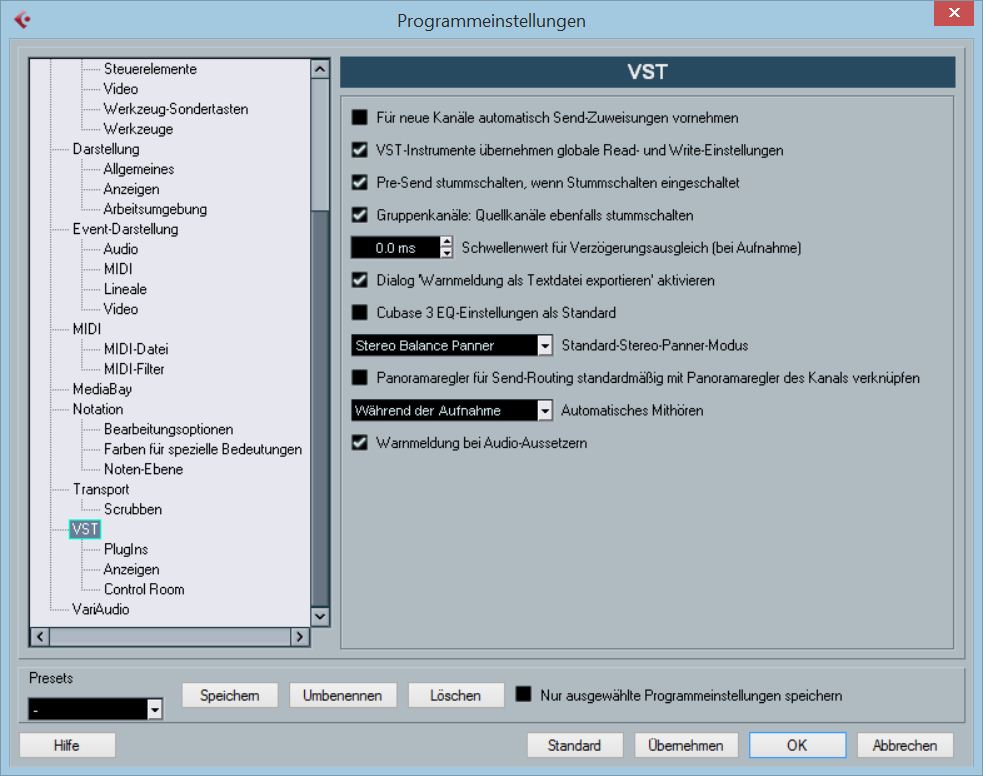Select Video under Event-Darstellung
983x776 pixels.
point(121,309)
